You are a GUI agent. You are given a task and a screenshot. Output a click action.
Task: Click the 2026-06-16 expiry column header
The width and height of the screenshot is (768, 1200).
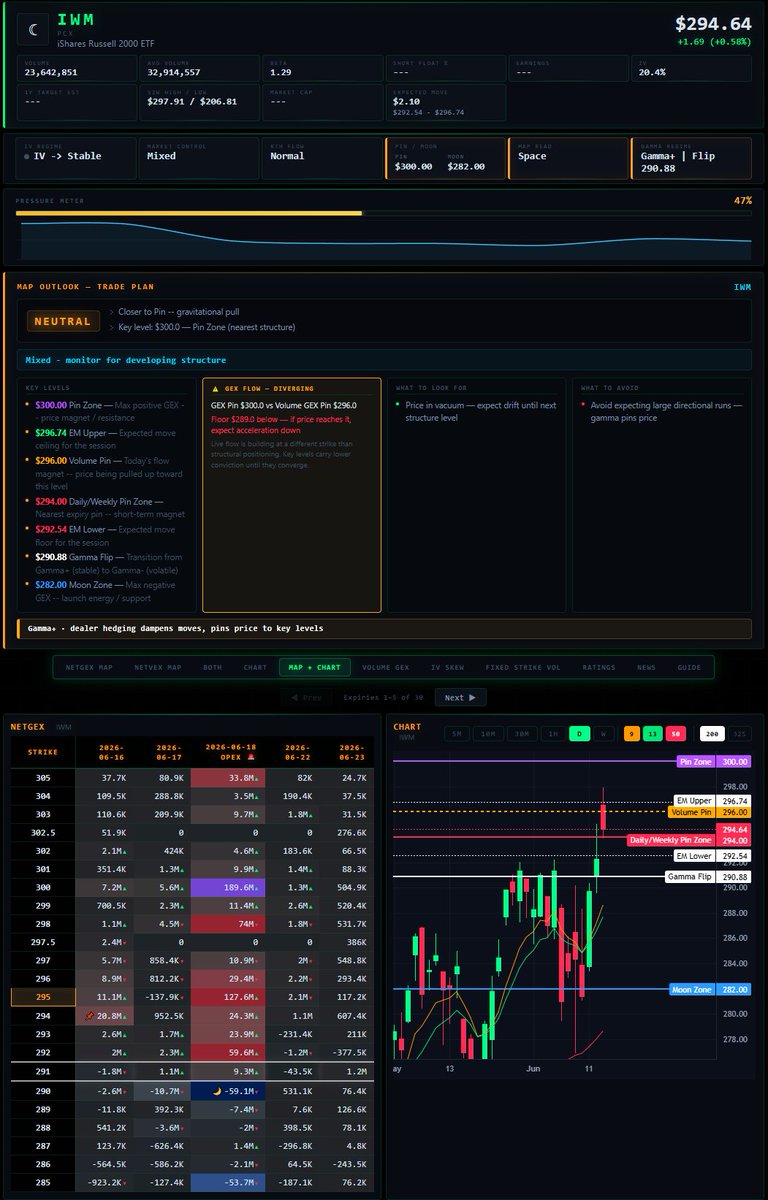(105, 752)
